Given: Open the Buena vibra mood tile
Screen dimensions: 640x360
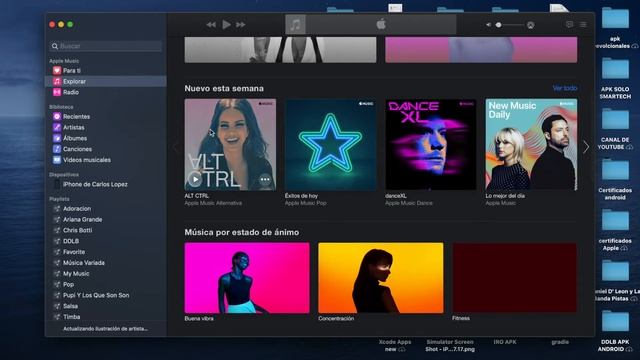Looking at the screenshot, I should [x=247, y=278].
